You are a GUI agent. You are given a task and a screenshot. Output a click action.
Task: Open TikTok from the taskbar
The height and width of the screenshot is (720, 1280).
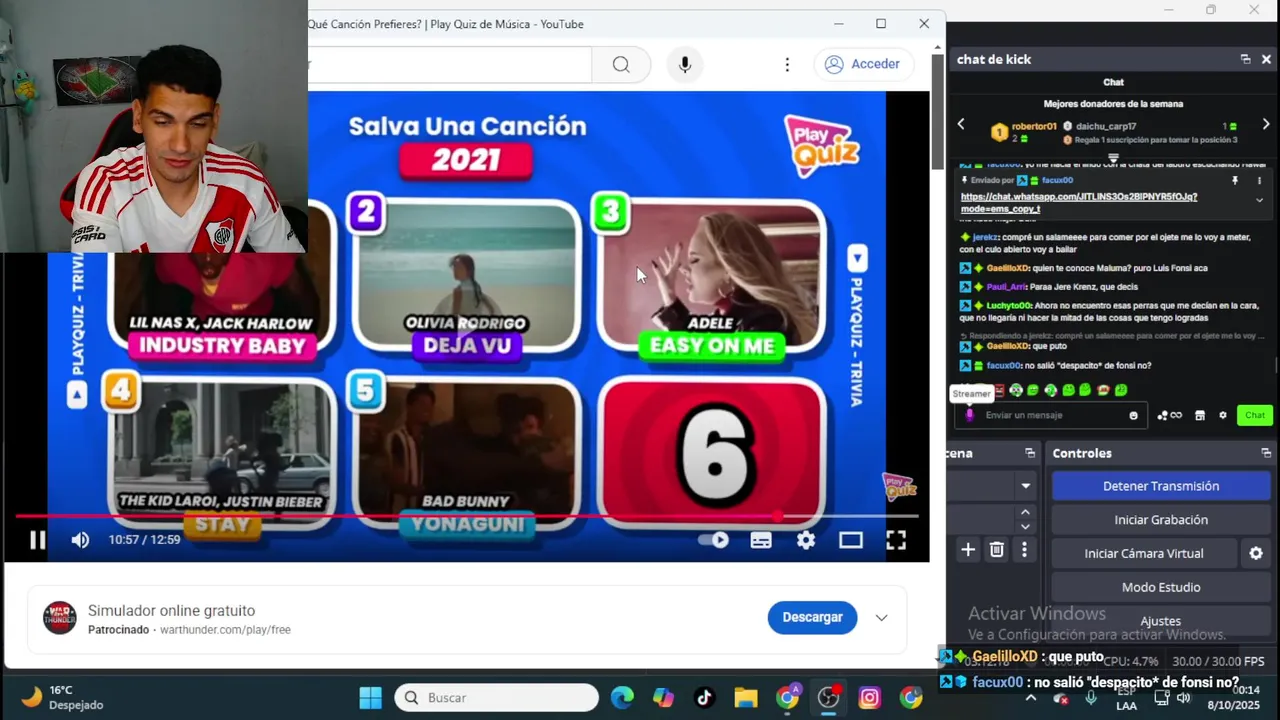(x=704, y=698)
